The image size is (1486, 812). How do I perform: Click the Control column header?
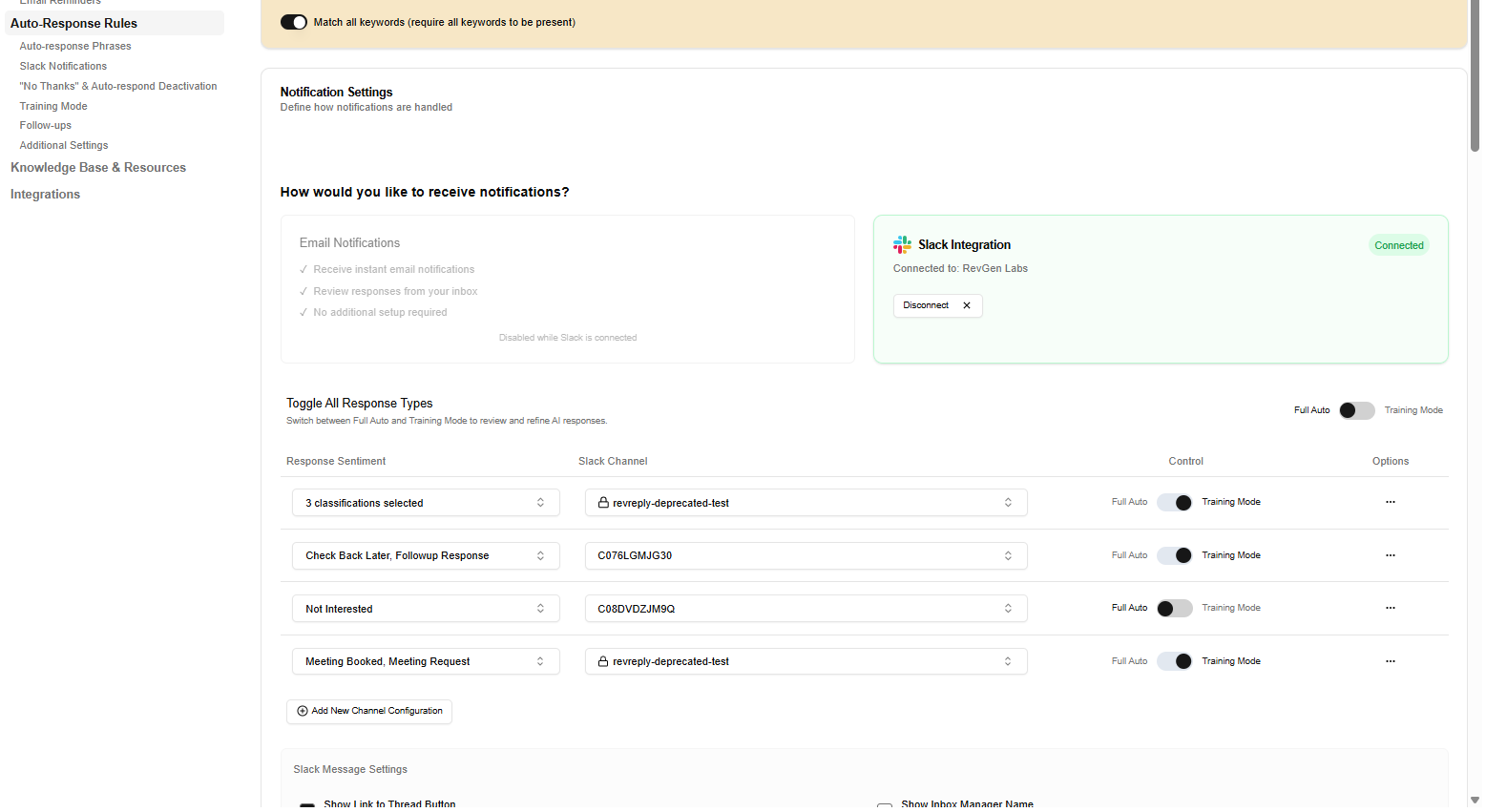1185,461
